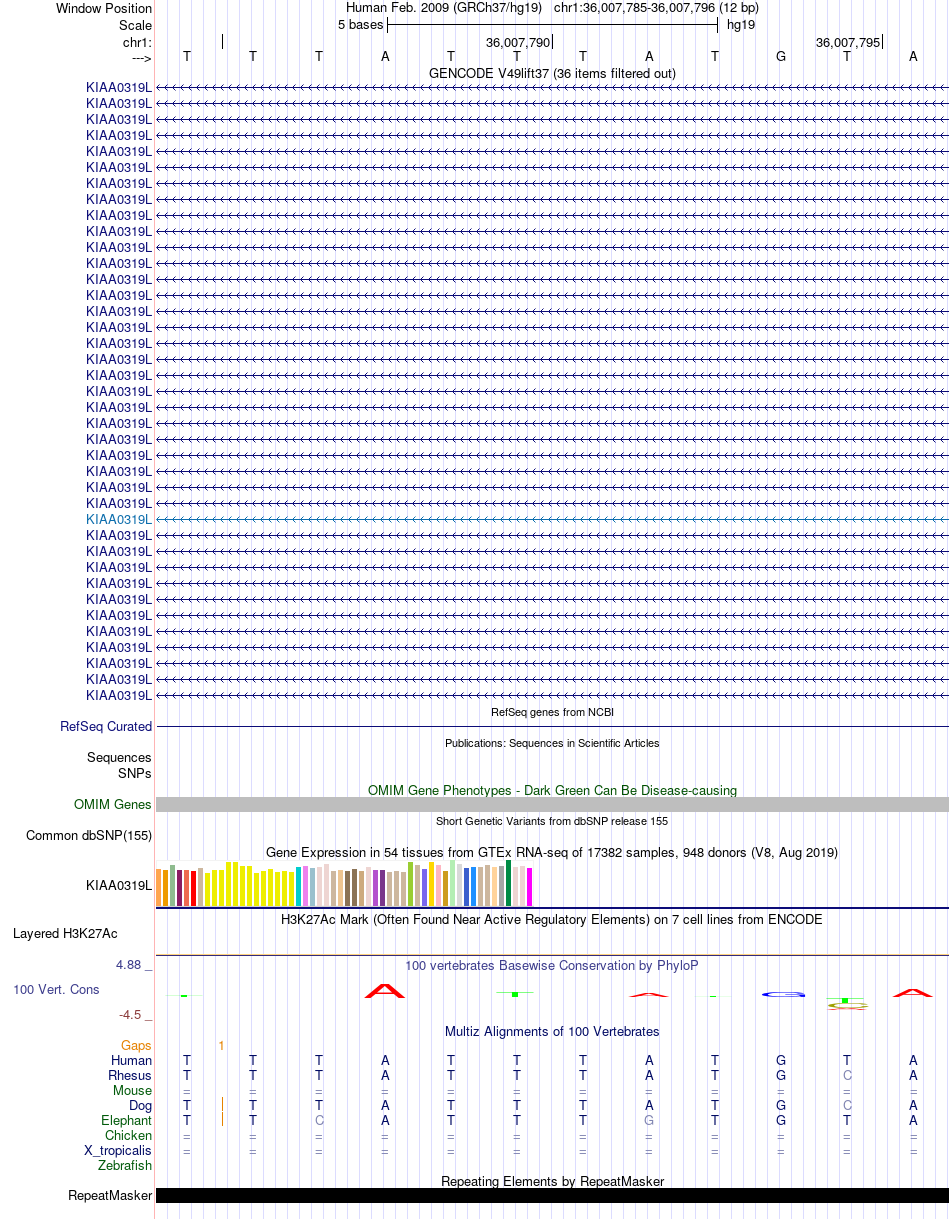This screenshot has height=1219, width=950.
Task: Select the Dog alignment row label
Action: [140, 1106]
